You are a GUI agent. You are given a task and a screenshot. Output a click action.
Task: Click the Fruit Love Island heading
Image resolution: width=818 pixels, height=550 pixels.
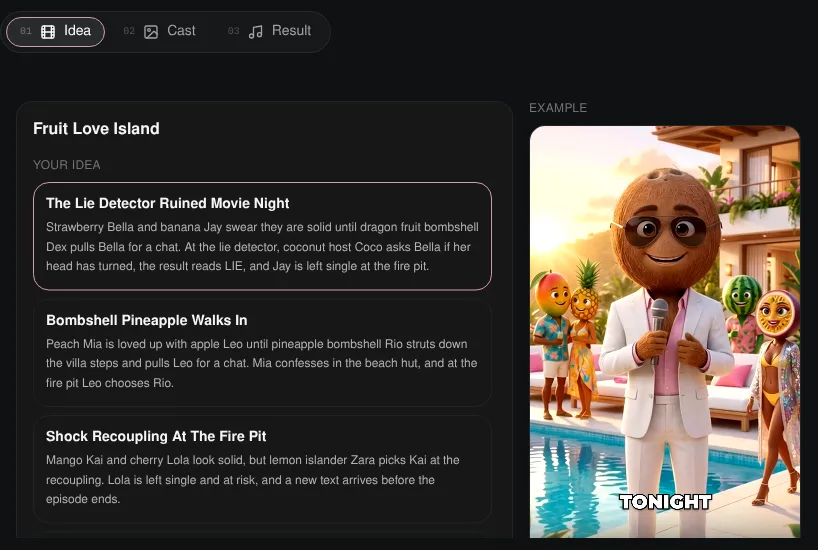point(97,128)
